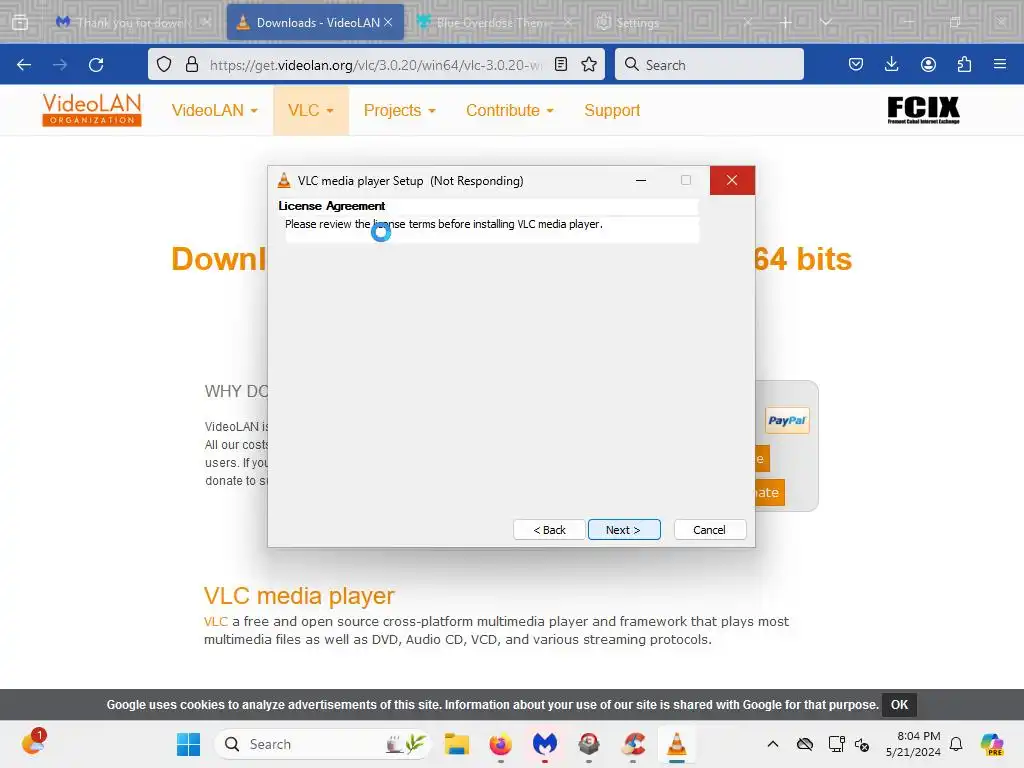Viewport: 1024px width, 768px height.
Task: Click the VideoLAN Organization logo
Action: (91, 109)
